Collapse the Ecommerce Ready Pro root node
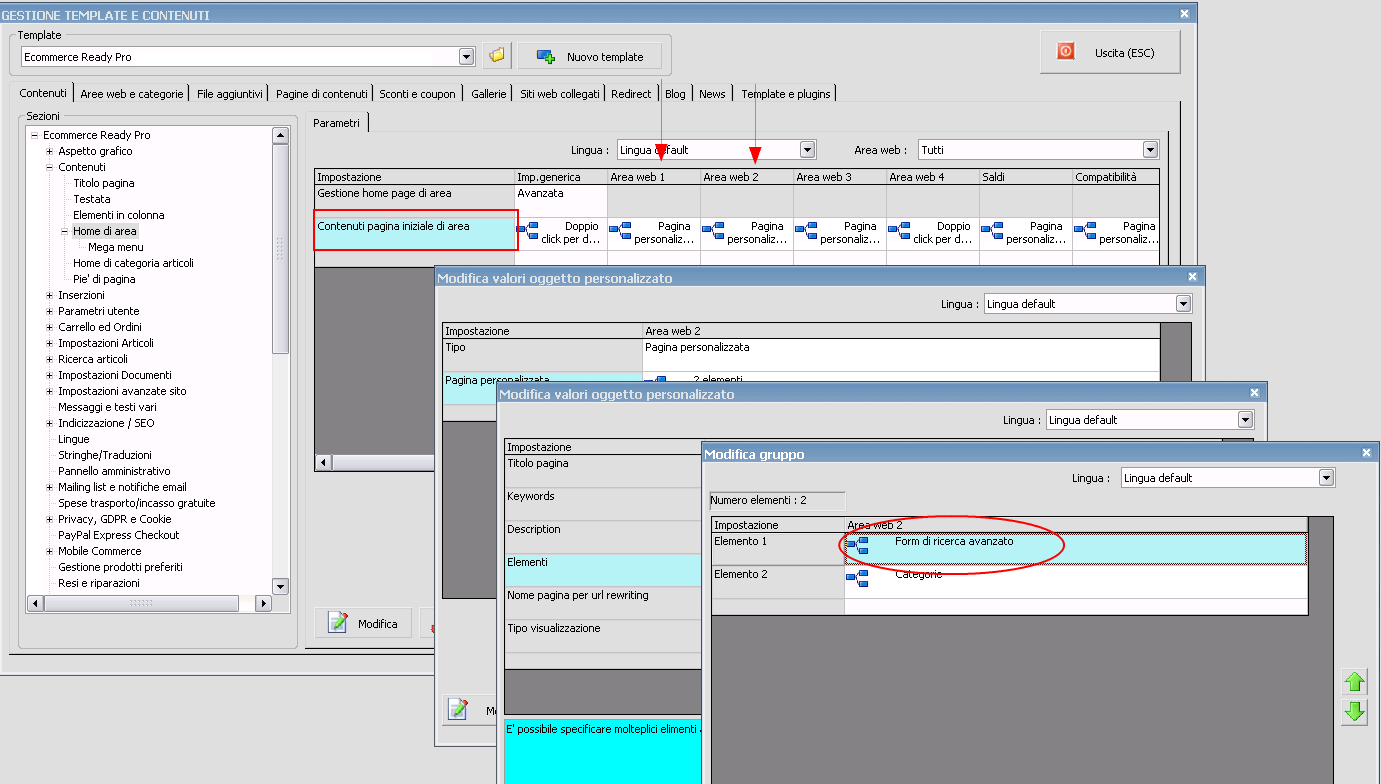 34,135
